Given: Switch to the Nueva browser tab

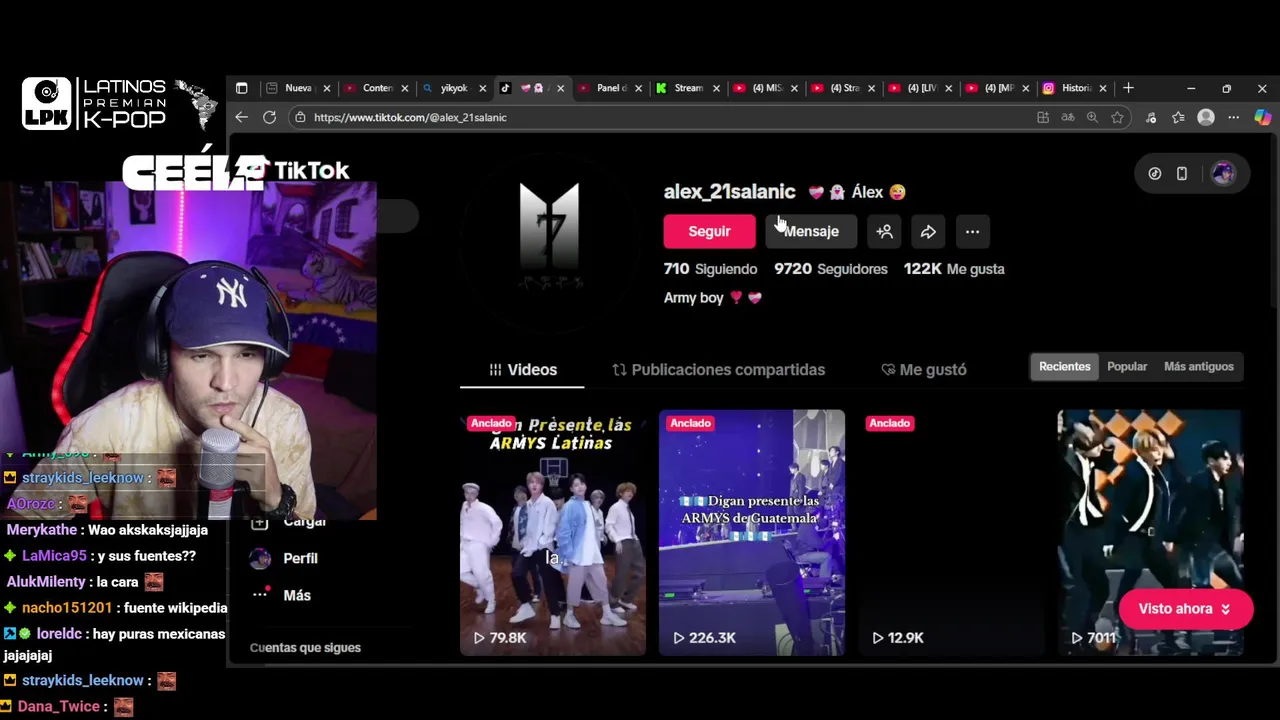Looking at the screenshot, I should (x=298, y=88).
